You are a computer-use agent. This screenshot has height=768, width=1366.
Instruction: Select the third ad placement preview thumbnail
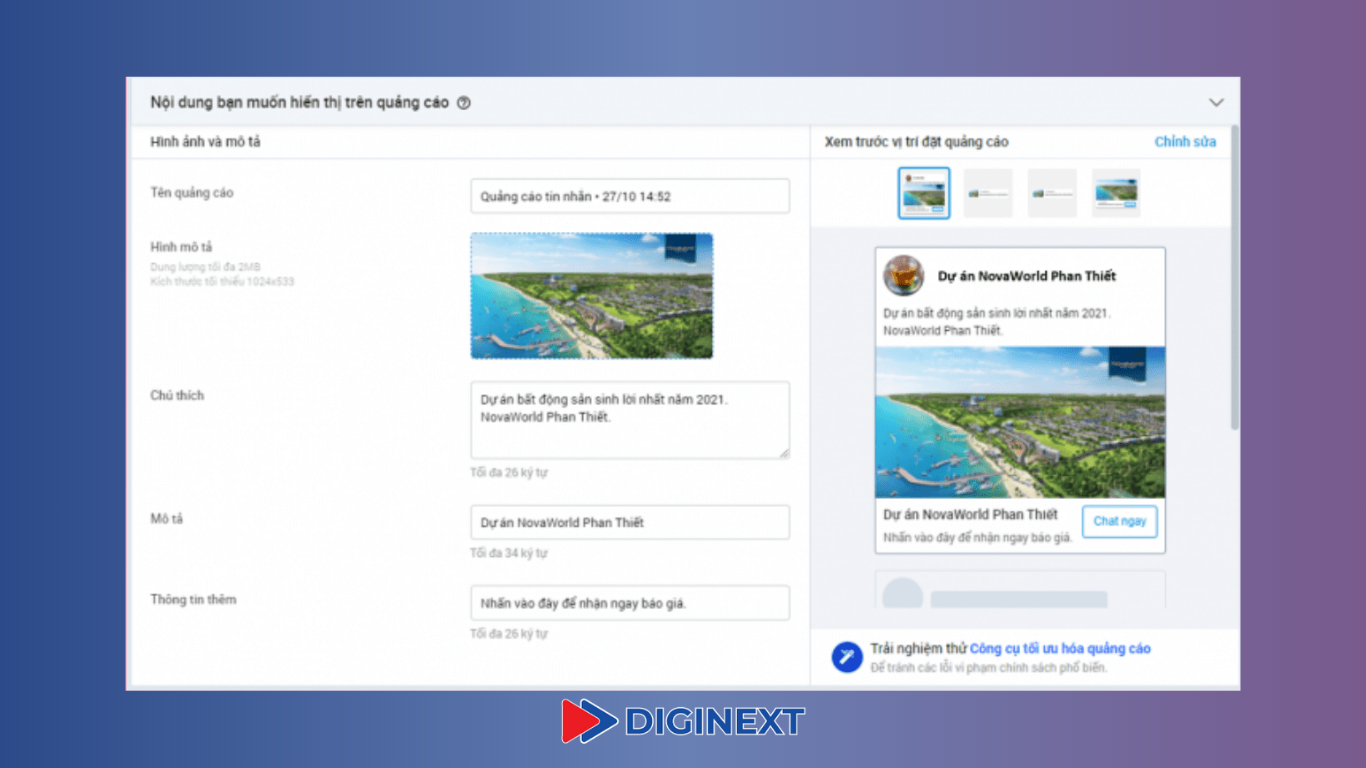tap(1052, 193)
